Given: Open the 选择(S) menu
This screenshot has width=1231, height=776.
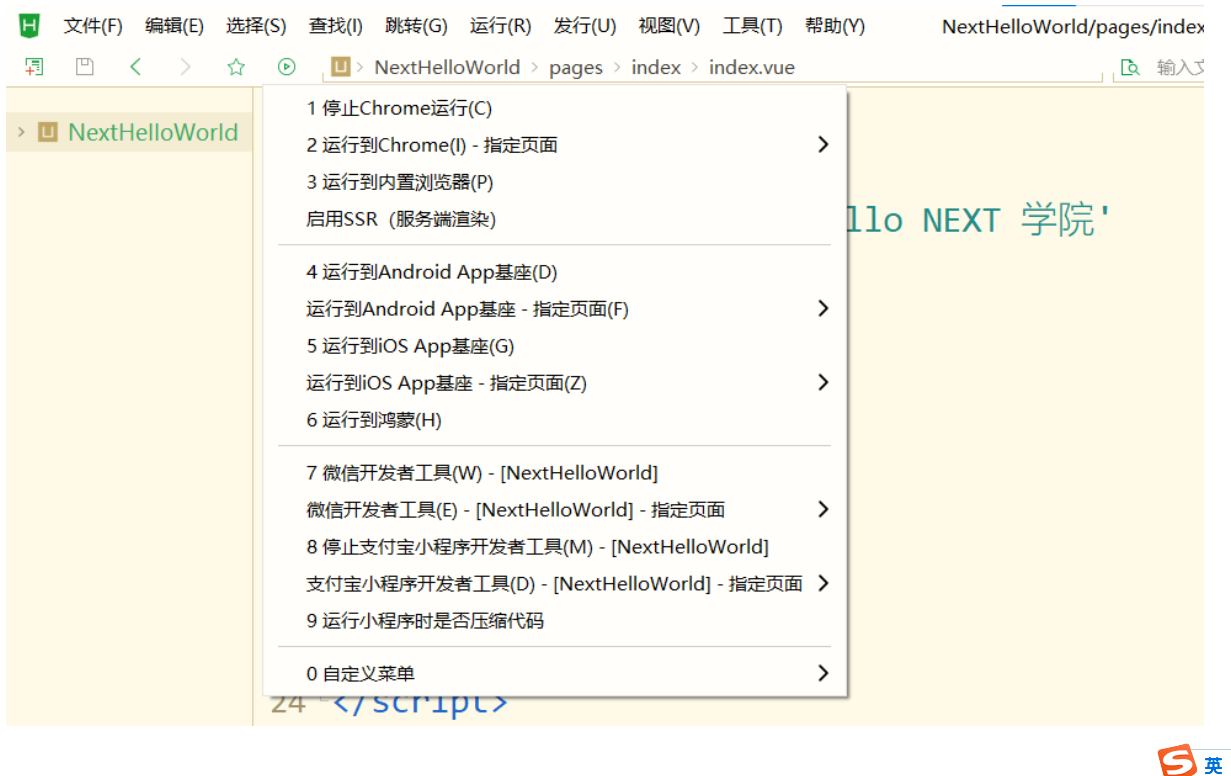Looking at the screenshot, I should coord(256,26).
